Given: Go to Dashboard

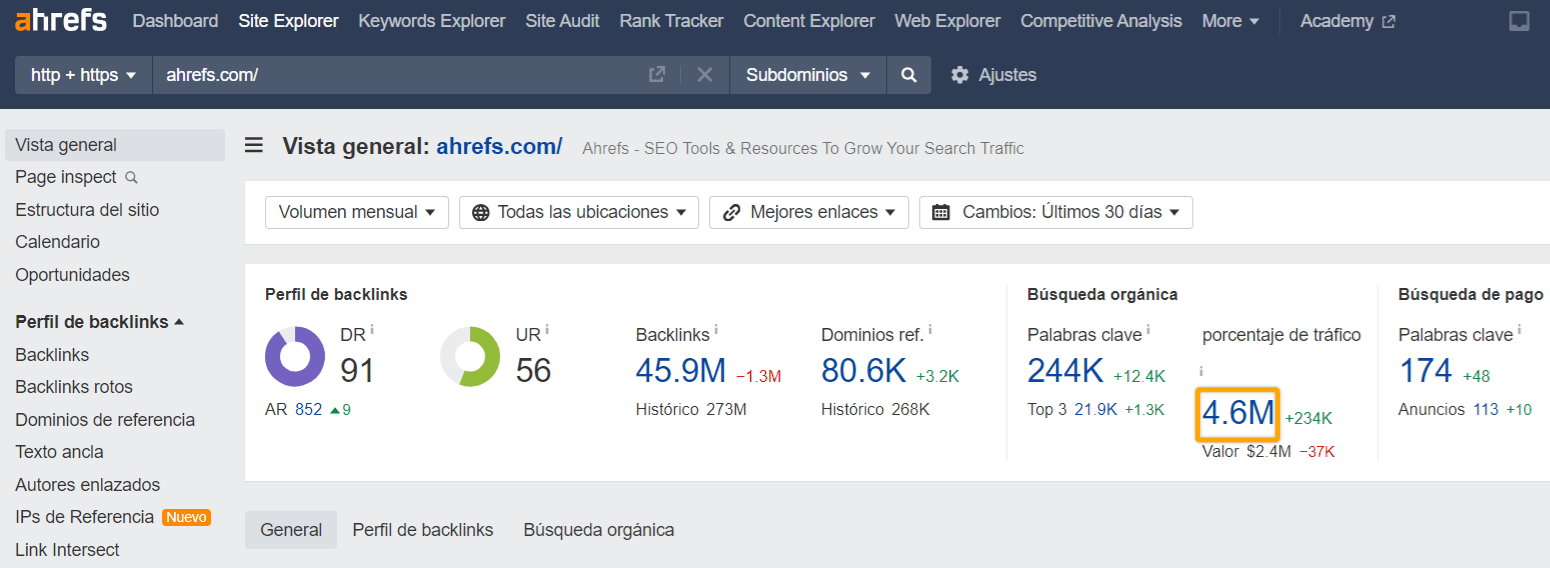Looking at the screenshot, I should click(x=175, y=21).
